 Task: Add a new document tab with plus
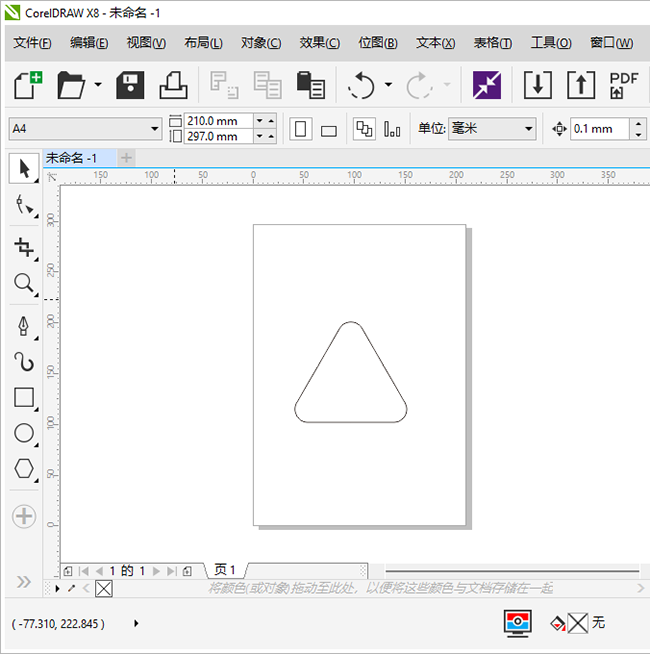tap(126, 158)
